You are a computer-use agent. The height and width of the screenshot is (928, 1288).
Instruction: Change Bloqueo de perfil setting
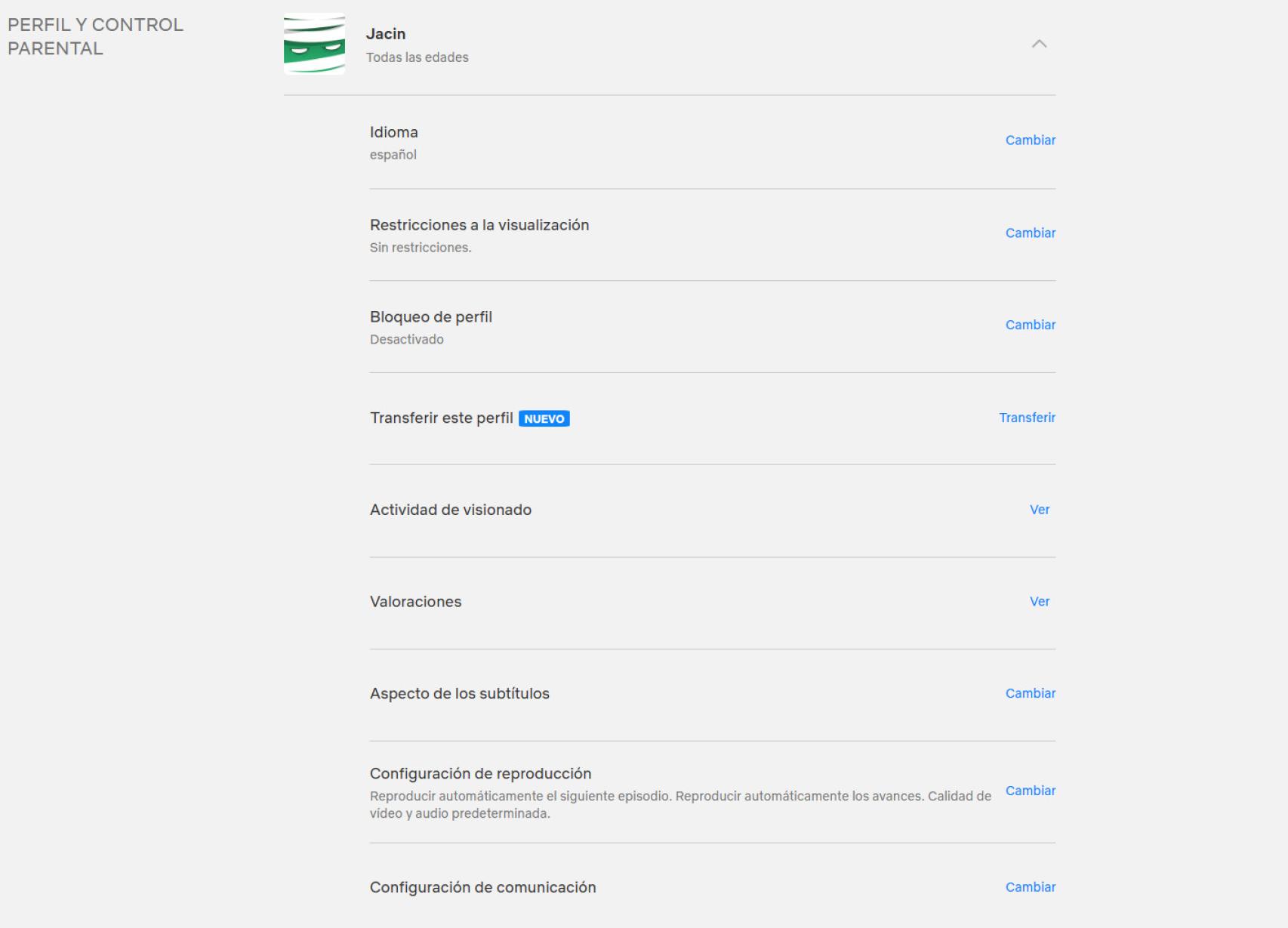click(1030, 325)
